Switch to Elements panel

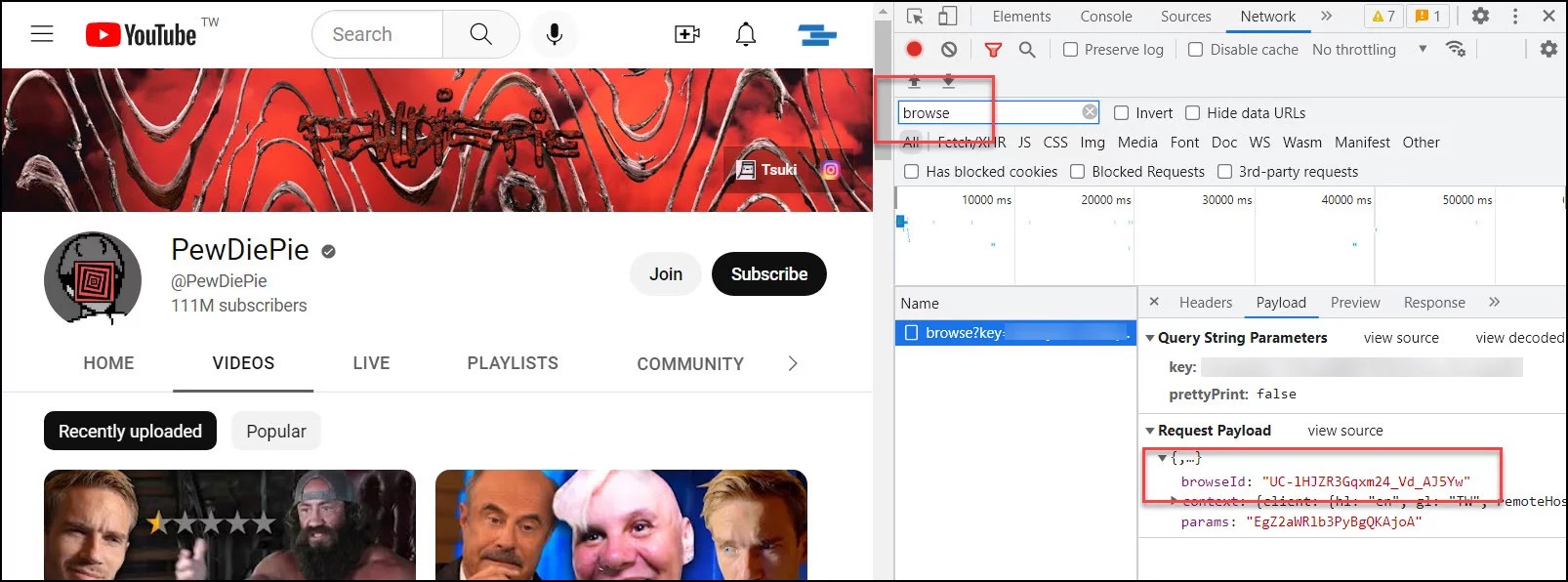1021,16
